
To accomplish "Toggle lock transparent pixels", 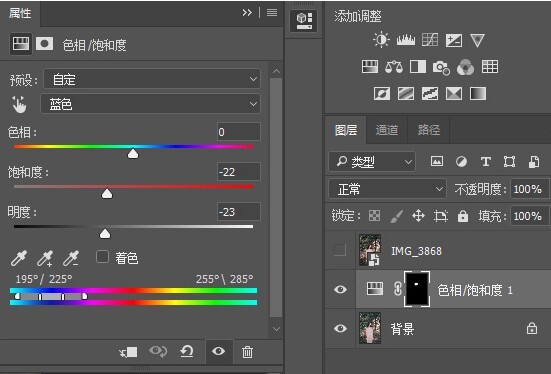I will click(x=375, y=215).
